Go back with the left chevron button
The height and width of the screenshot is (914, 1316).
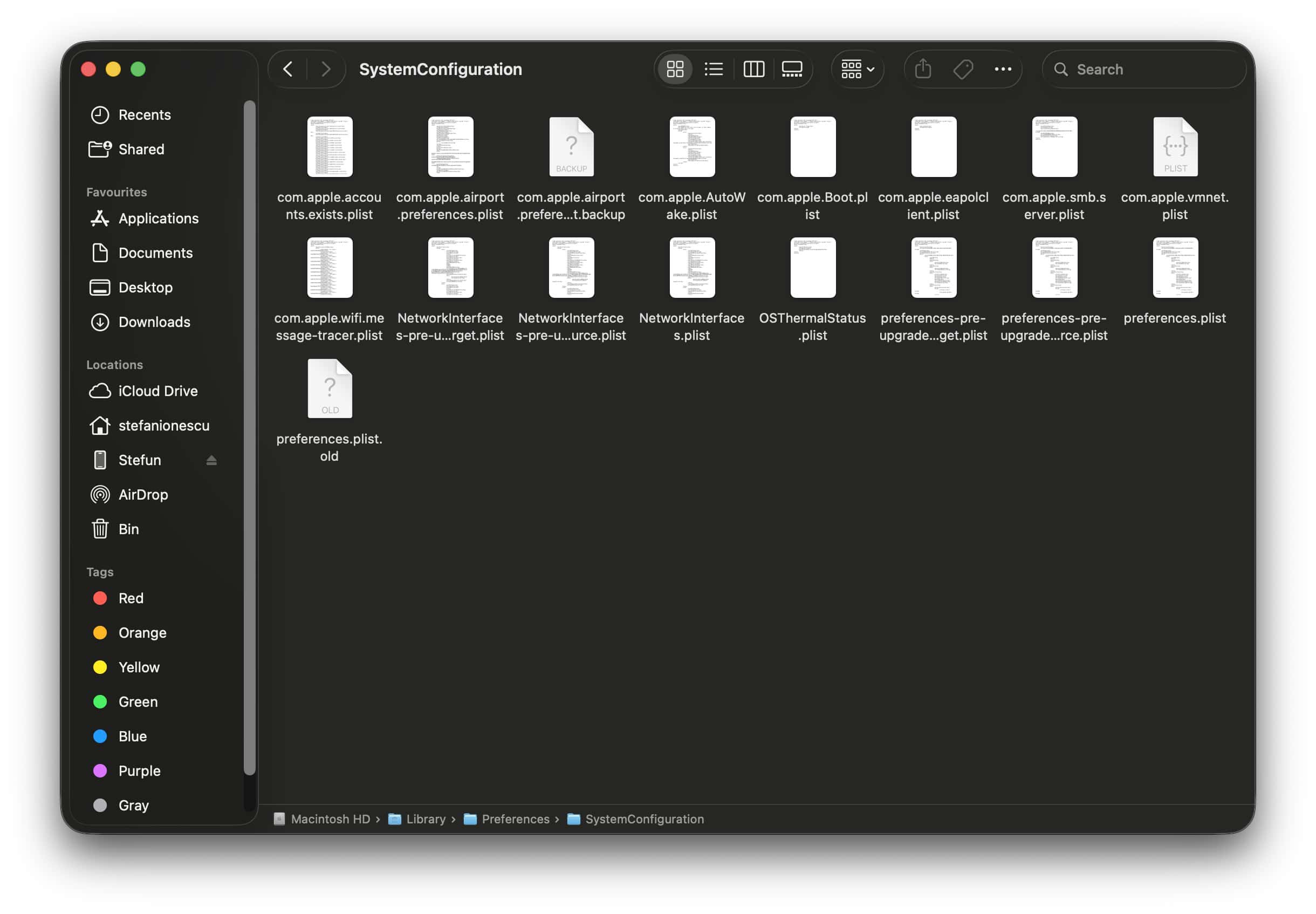click(x=288, y=69)
